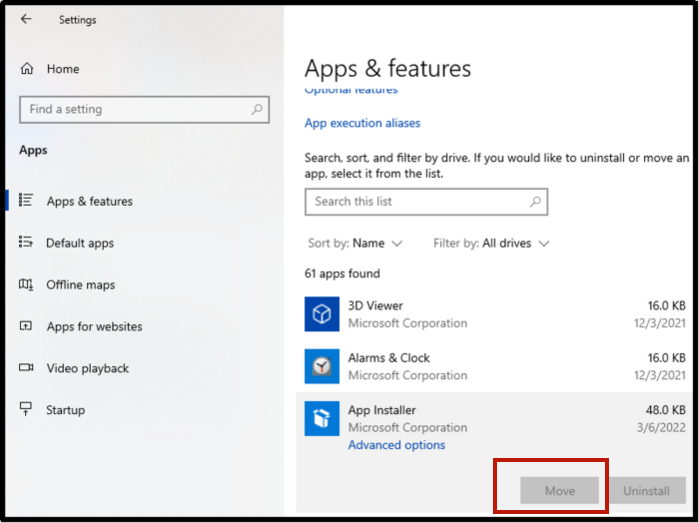Click the Startup sidebar icon
This screenshot has height=523, width=699.
pyautogui.click(x=27, y=410)
